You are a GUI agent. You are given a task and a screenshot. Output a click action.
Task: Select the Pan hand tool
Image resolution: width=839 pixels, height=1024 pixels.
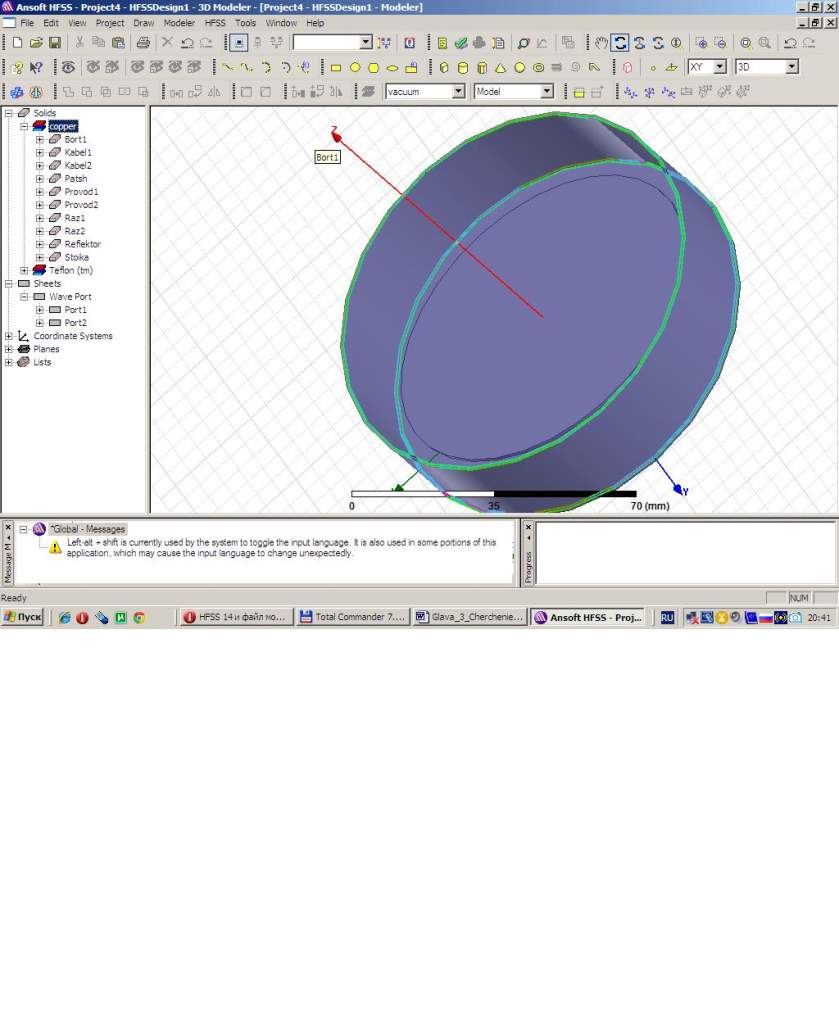(601, 43)
